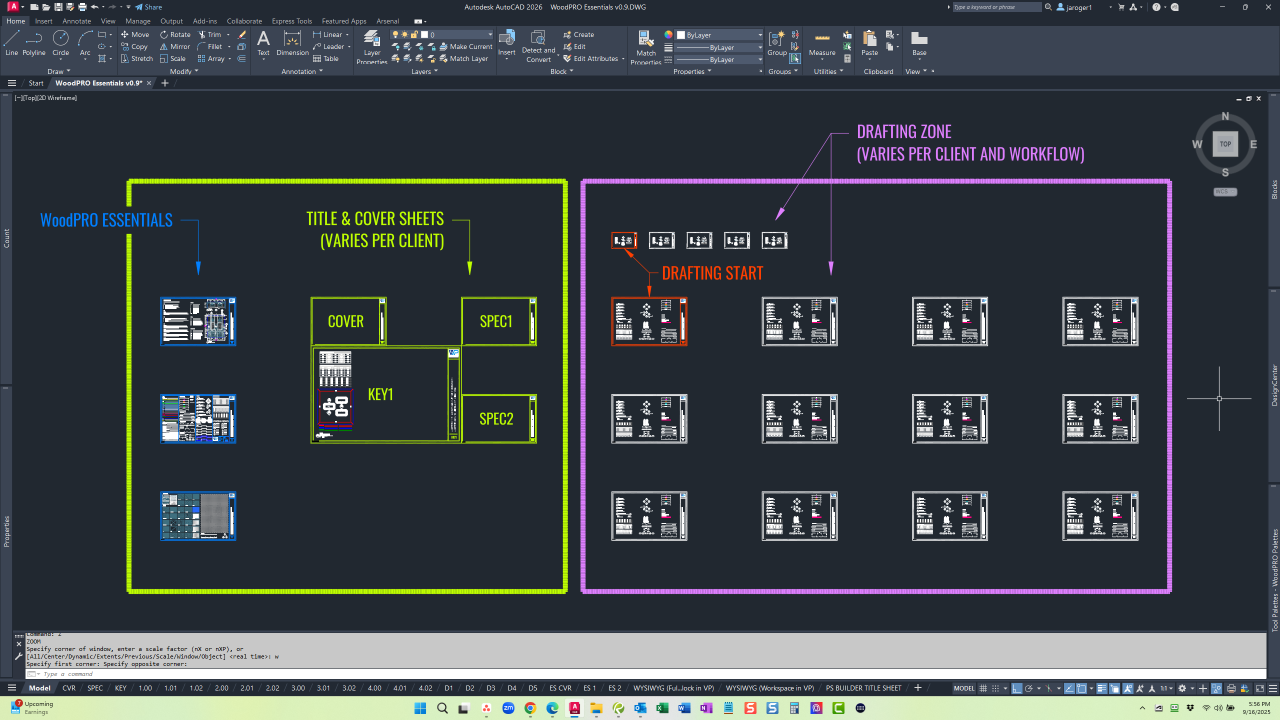Viewport: 1280px width, 720px height.
Task: Switch to the Annotate ribbon tab
Action: 76,20
